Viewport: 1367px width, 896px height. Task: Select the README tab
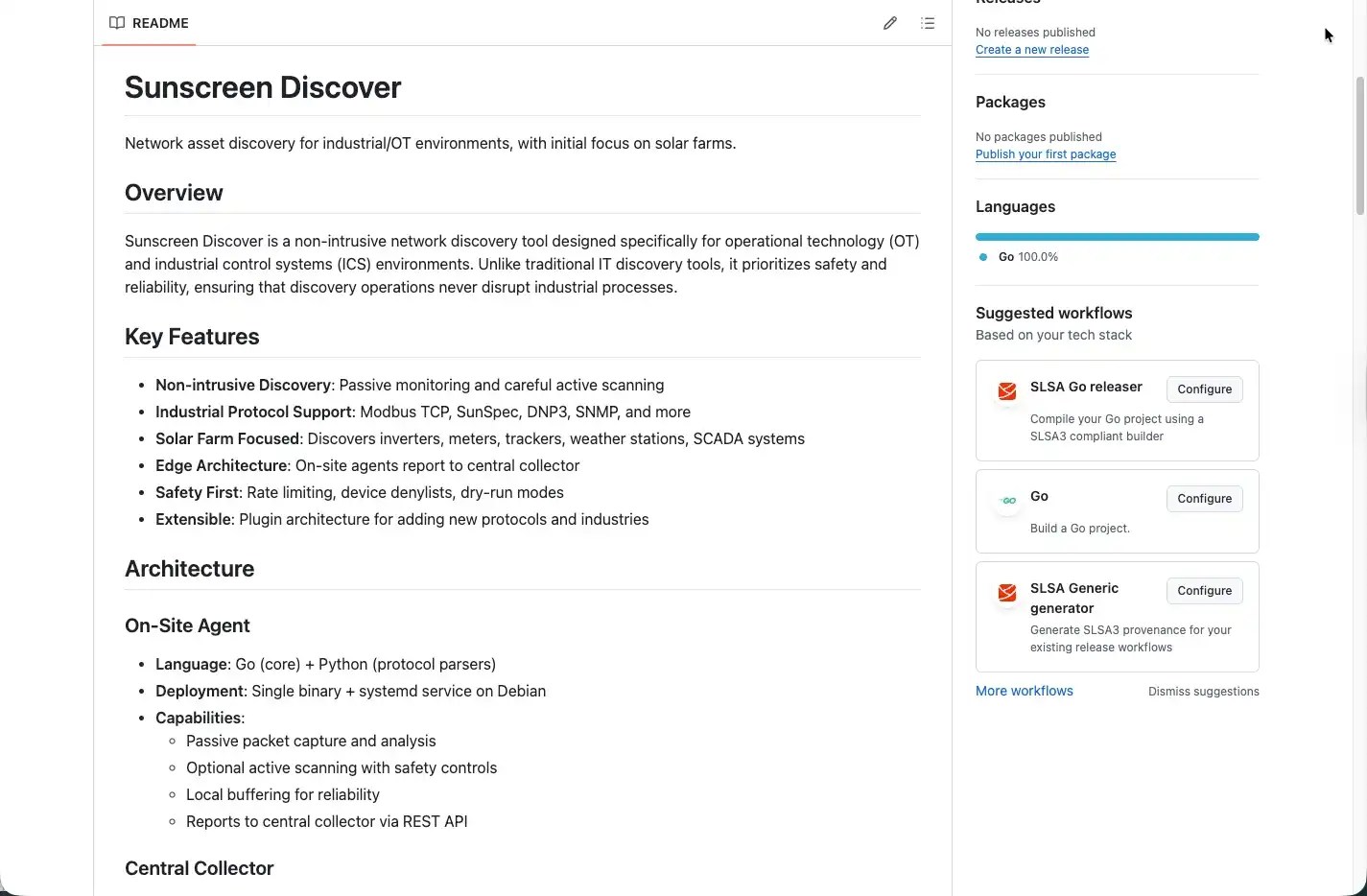150,23
